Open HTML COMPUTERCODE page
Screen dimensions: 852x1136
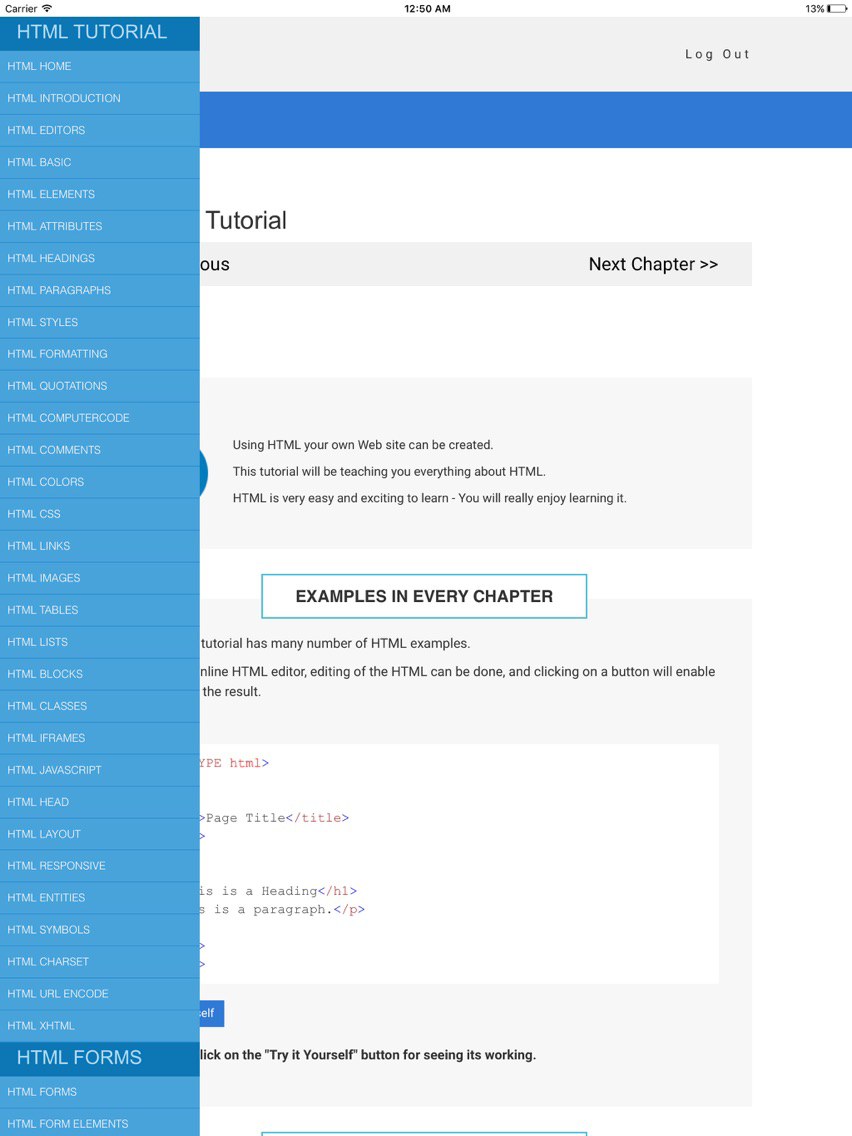click(x=99, y=418)
